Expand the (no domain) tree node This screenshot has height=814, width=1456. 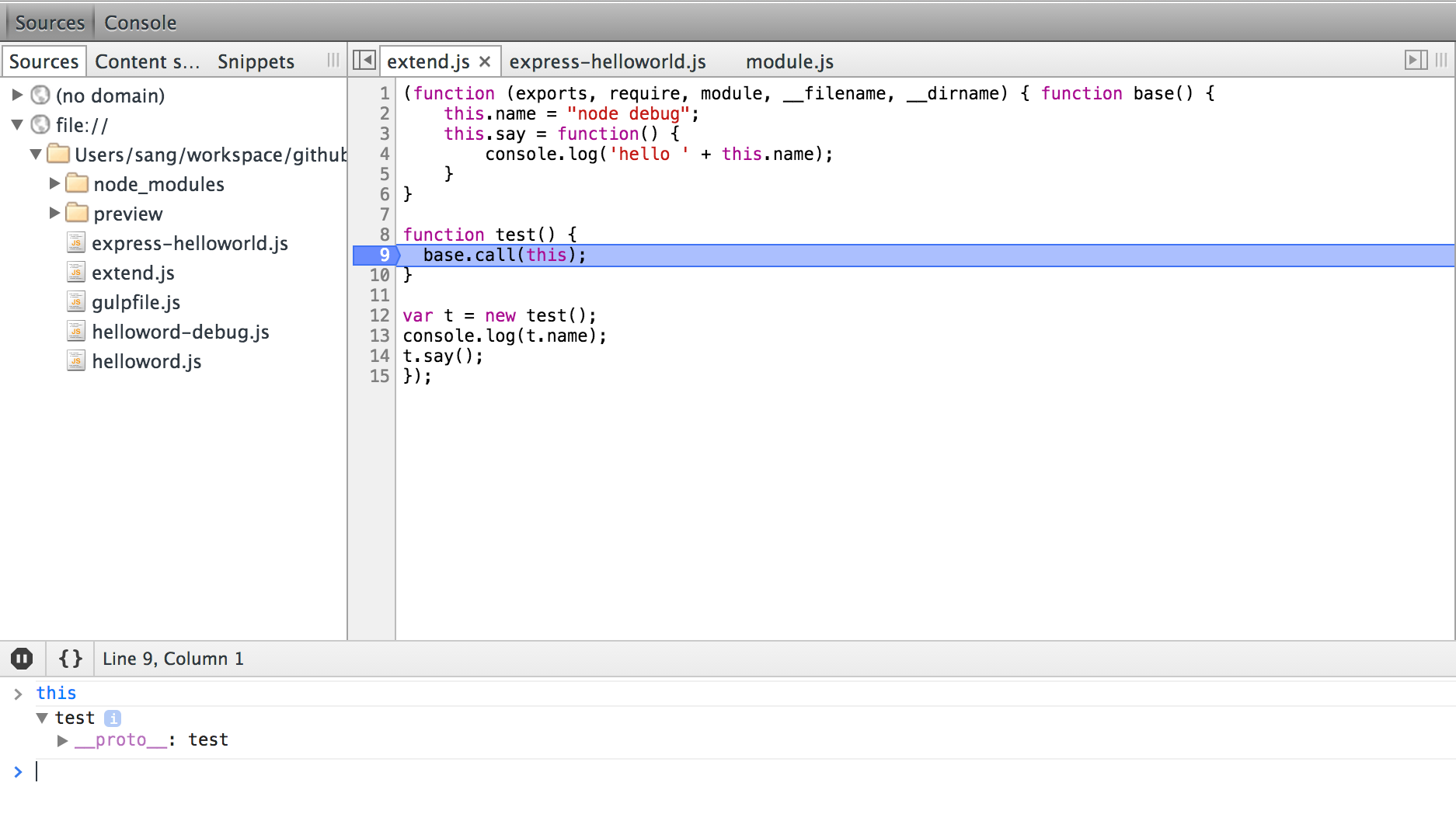coord(17,96)
